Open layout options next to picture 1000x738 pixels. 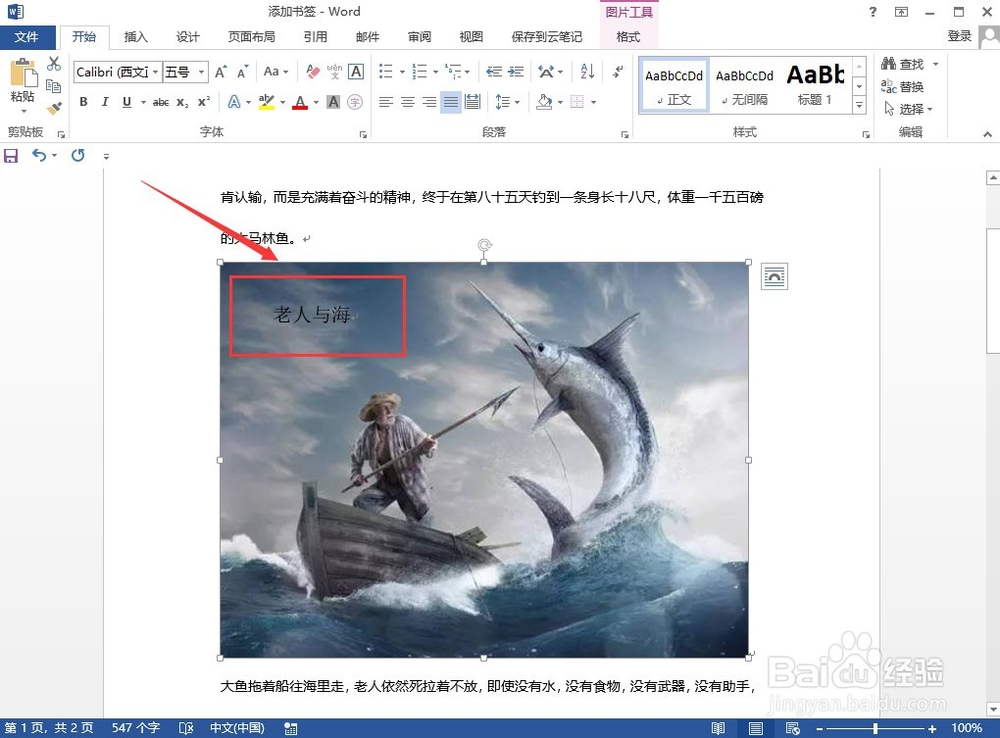(x=774, y=276)
